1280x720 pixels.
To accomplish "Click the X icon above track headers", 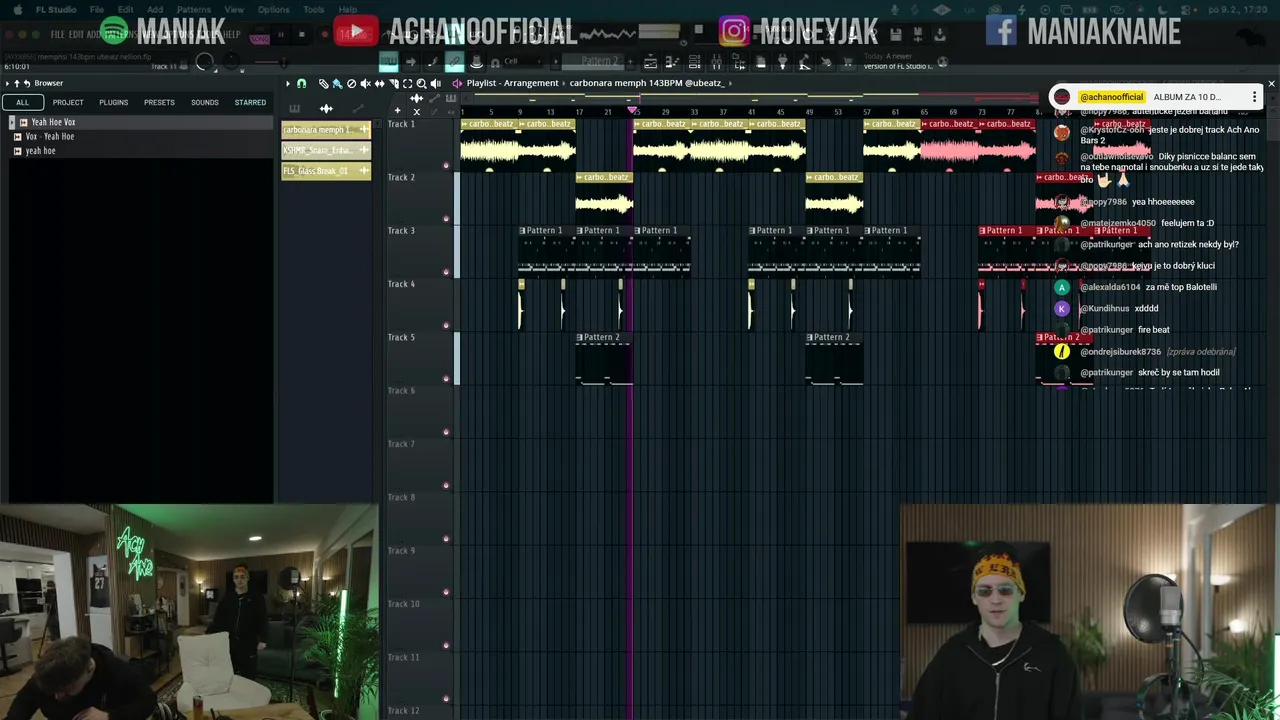I will point(416,112).
